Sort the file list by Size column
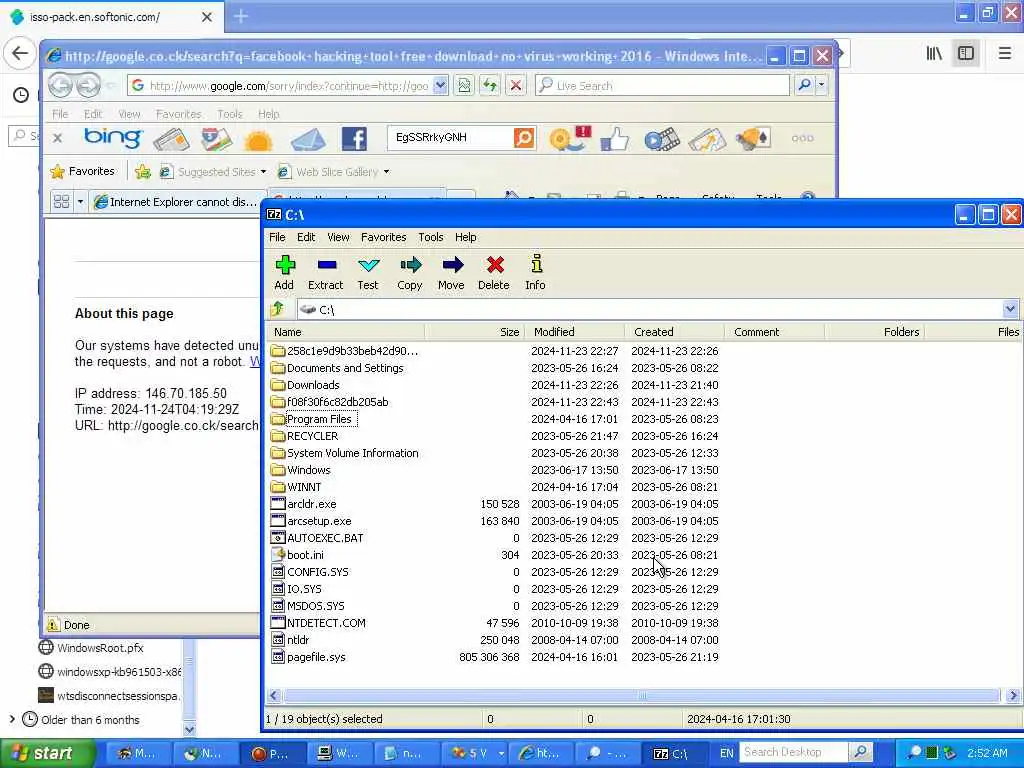 tap(475, 332)
